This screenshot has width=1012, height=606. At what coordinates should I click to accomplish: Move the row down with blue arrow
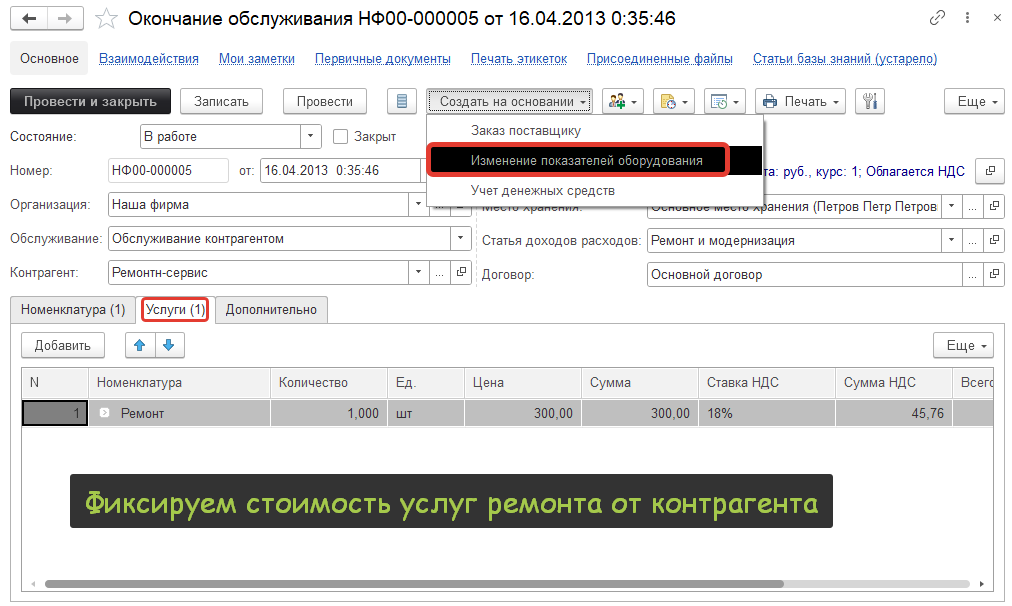tap(168, 345)
